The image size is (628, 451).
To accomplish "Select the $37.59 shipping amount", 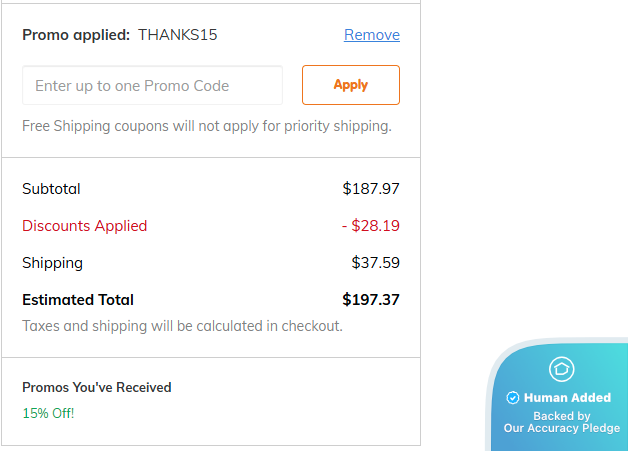I will (x=375, y=263).
